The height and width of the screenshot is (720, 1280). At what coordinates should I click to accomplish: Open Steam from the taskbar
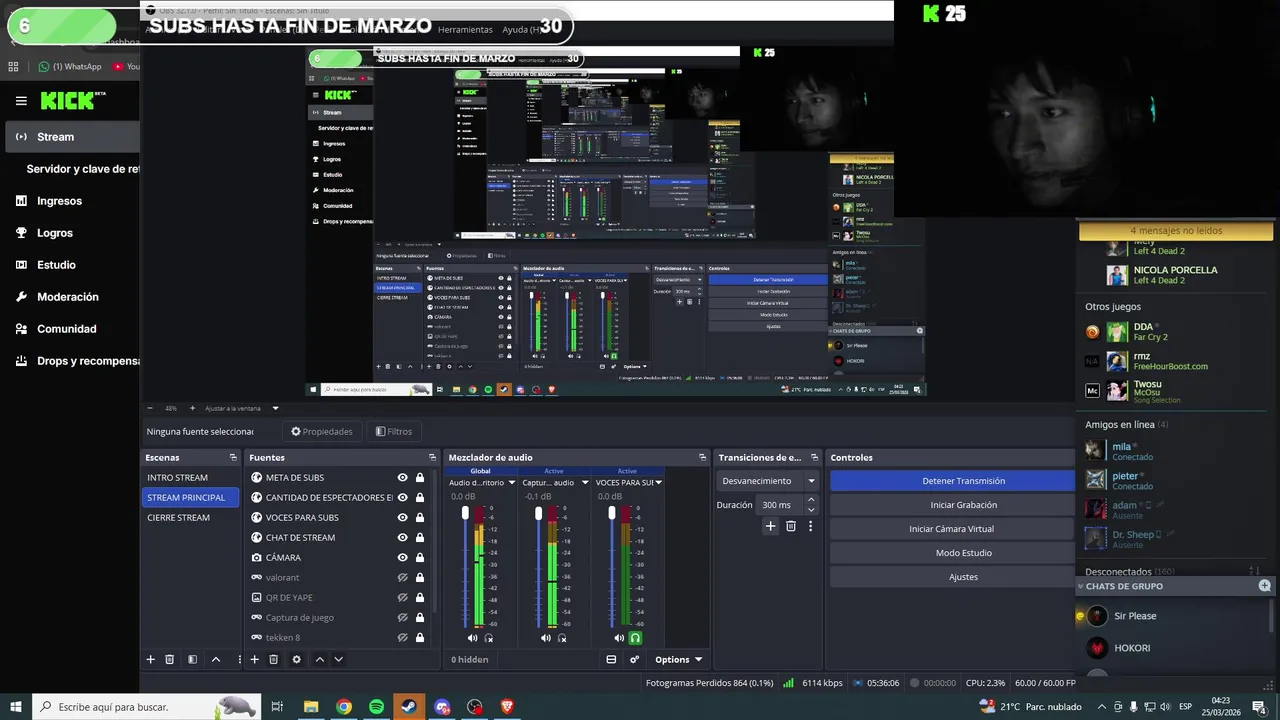[x=408, y=706]
